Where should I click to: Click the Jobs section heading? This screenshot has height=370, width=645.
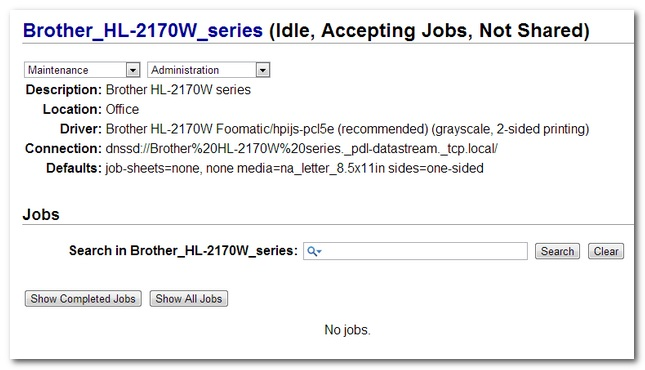41,214
